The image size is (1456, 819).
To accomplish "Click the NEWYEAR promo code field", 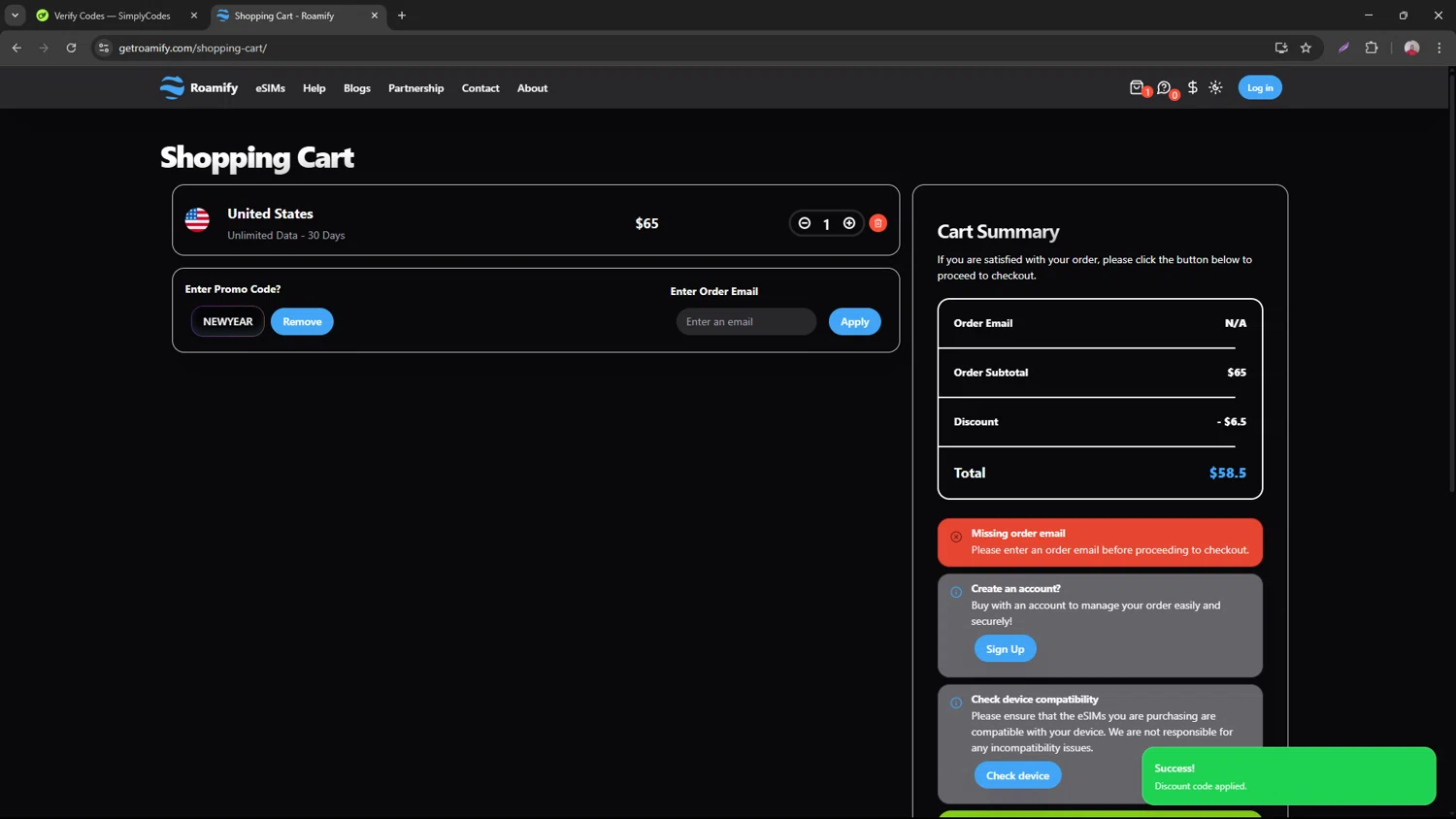I will pos(227,321).
